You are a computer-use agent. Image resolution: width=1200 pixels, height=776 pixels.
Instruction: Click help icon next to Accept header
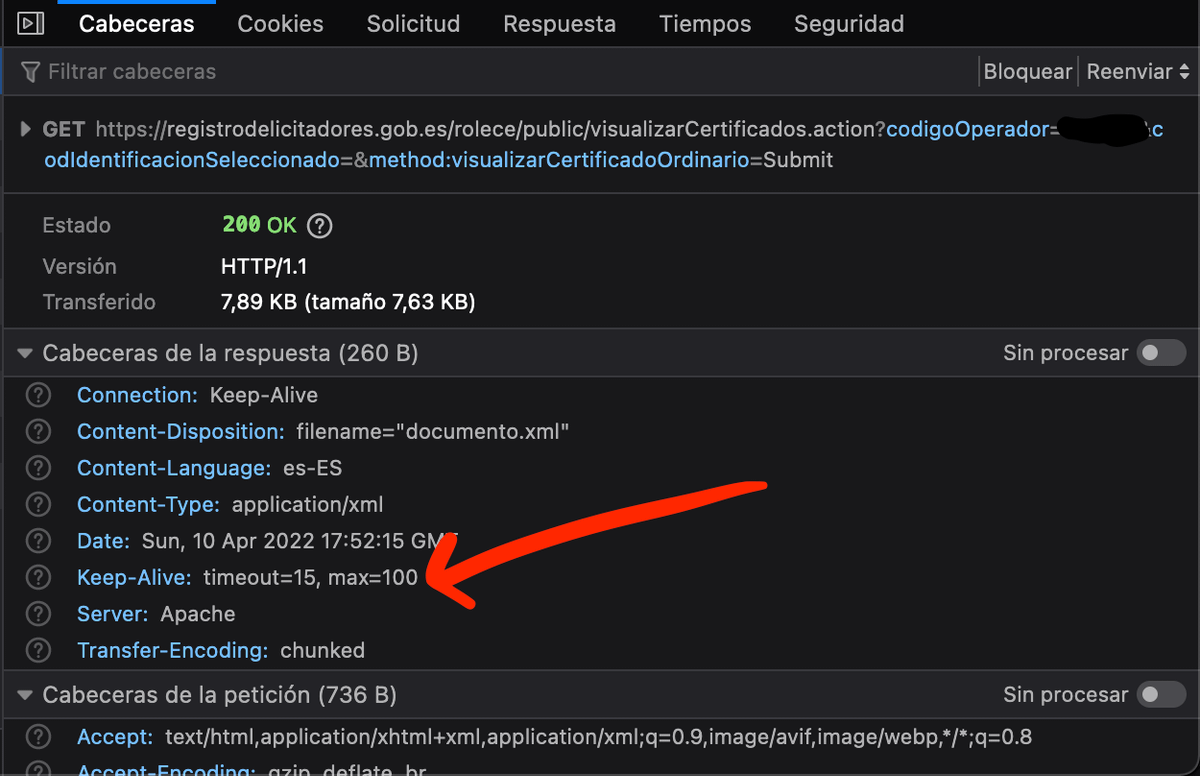click(38, 738)
